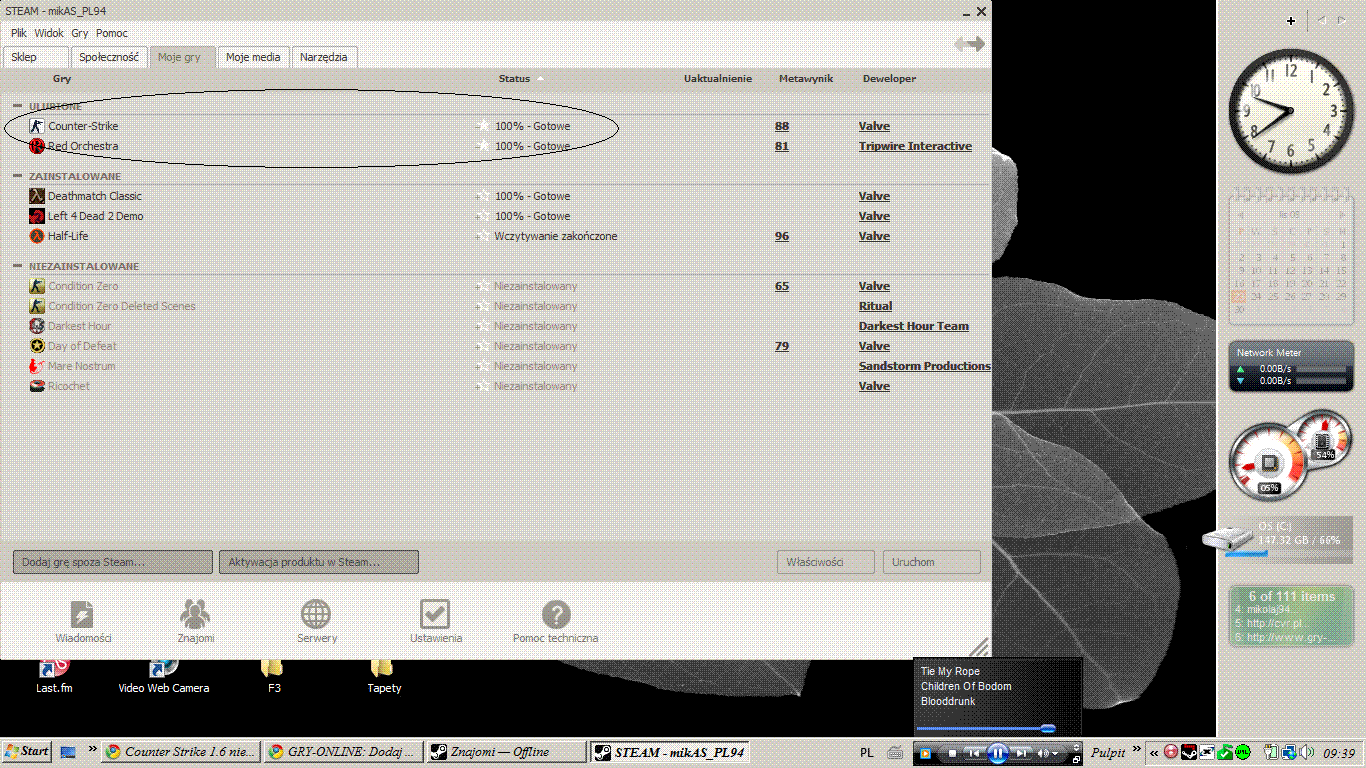This screenshot has height=768, width=1366.
Task: Click the Deathmatch Classic game icon
Action: point(37,196)
